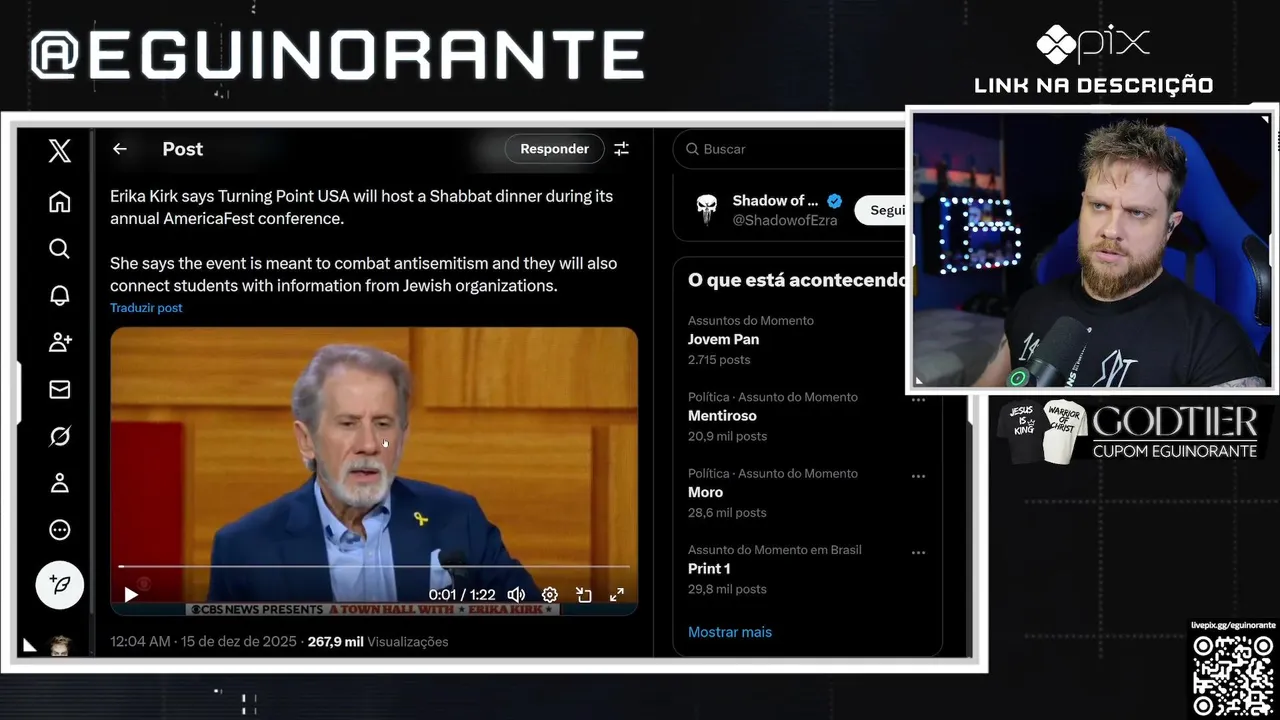
Task: Click the Erika Kirk video thumbnail
Action: tap(374, 471)
